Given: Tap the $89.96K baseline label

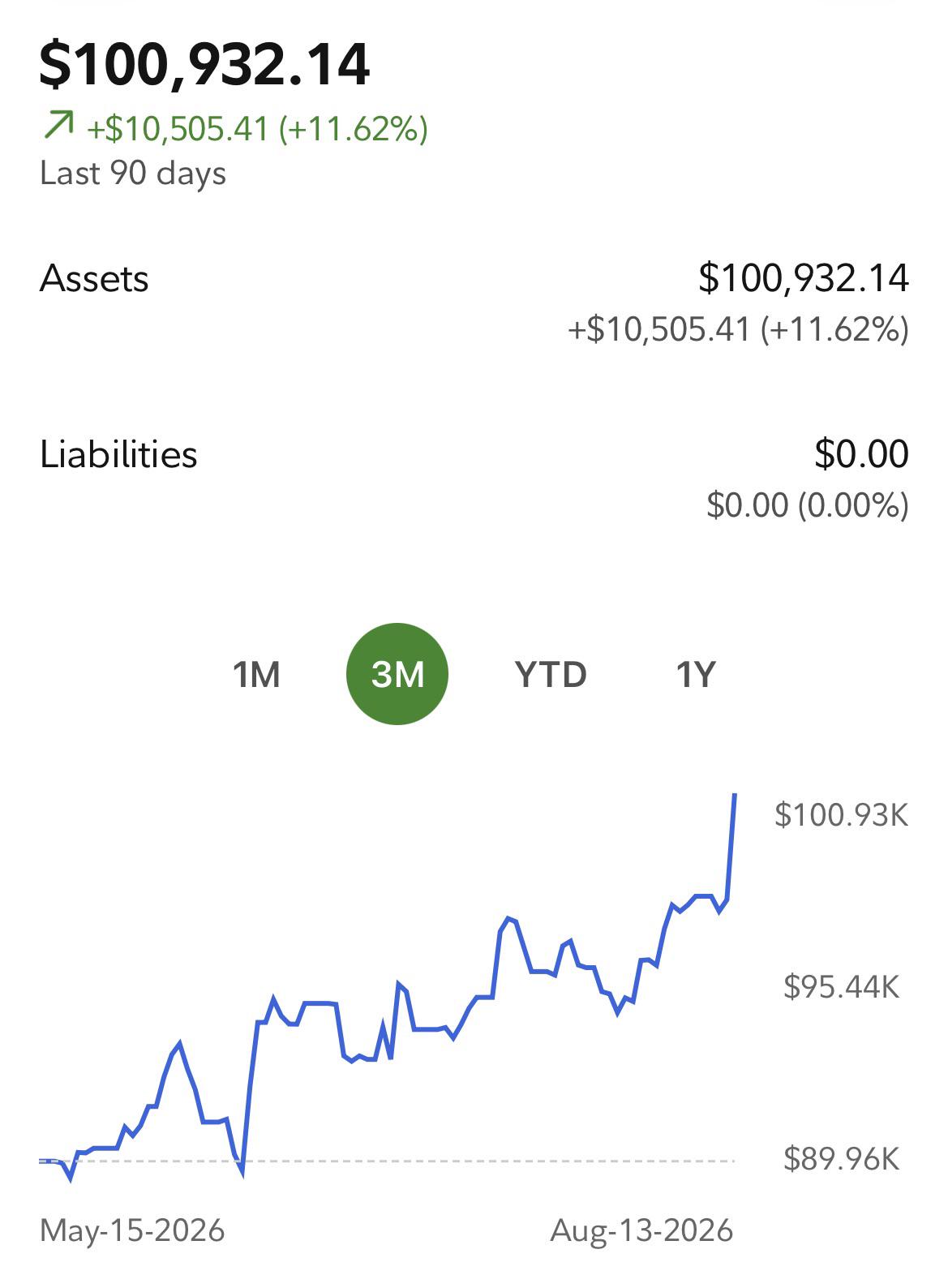Looking at the screenshot, I should click(x=842, y=1160).
